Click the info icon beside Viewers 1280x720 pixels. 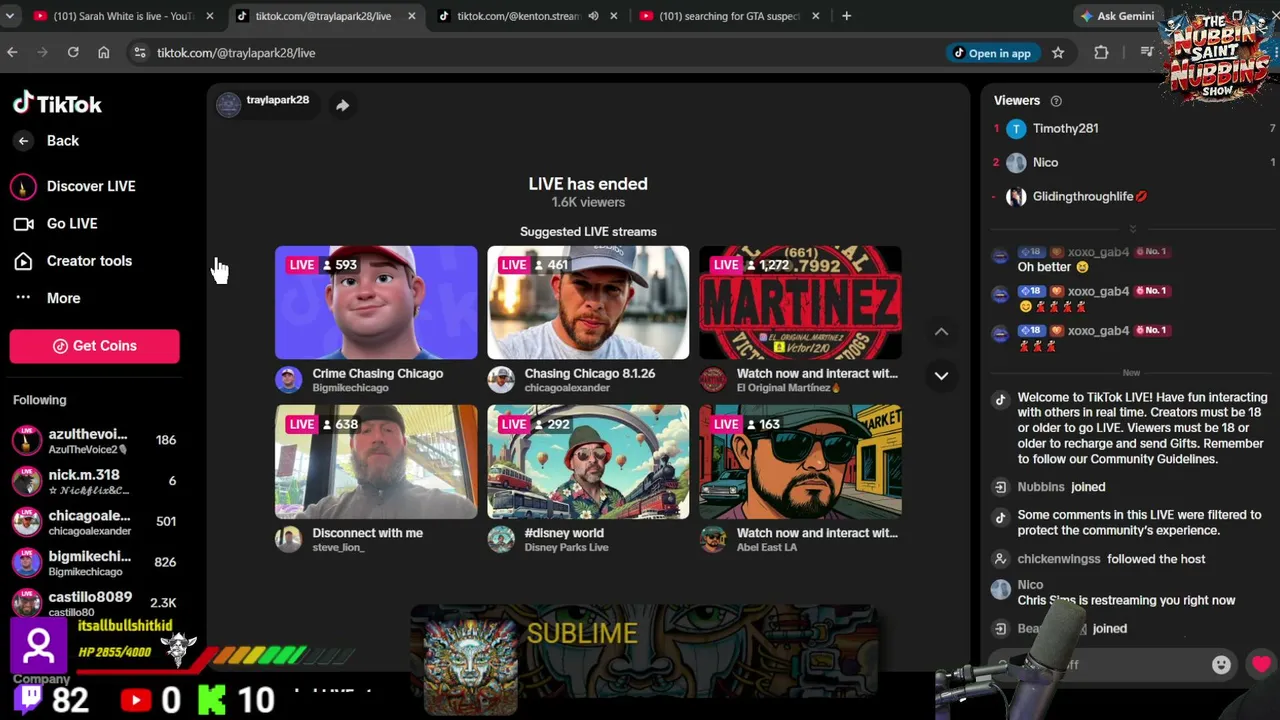pyautogui.click(x=1056, y=101)
